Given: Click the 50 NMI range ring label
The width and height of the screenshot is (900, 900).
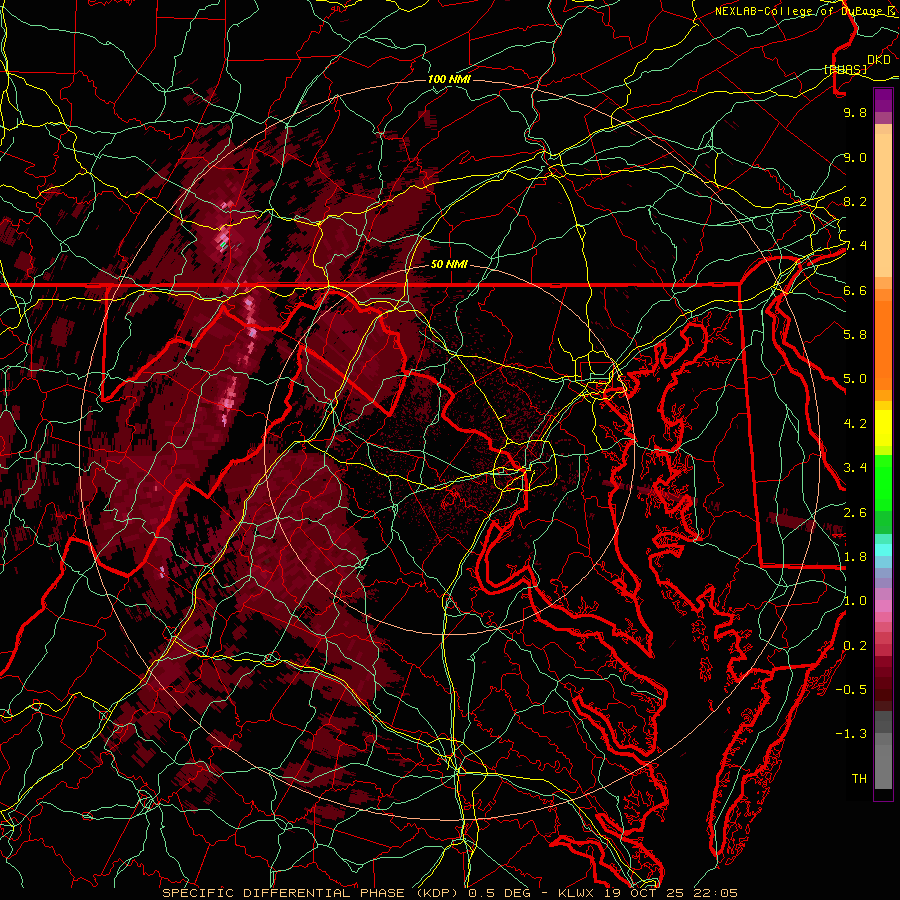Looking at the screenshot, I should [449, 265].
